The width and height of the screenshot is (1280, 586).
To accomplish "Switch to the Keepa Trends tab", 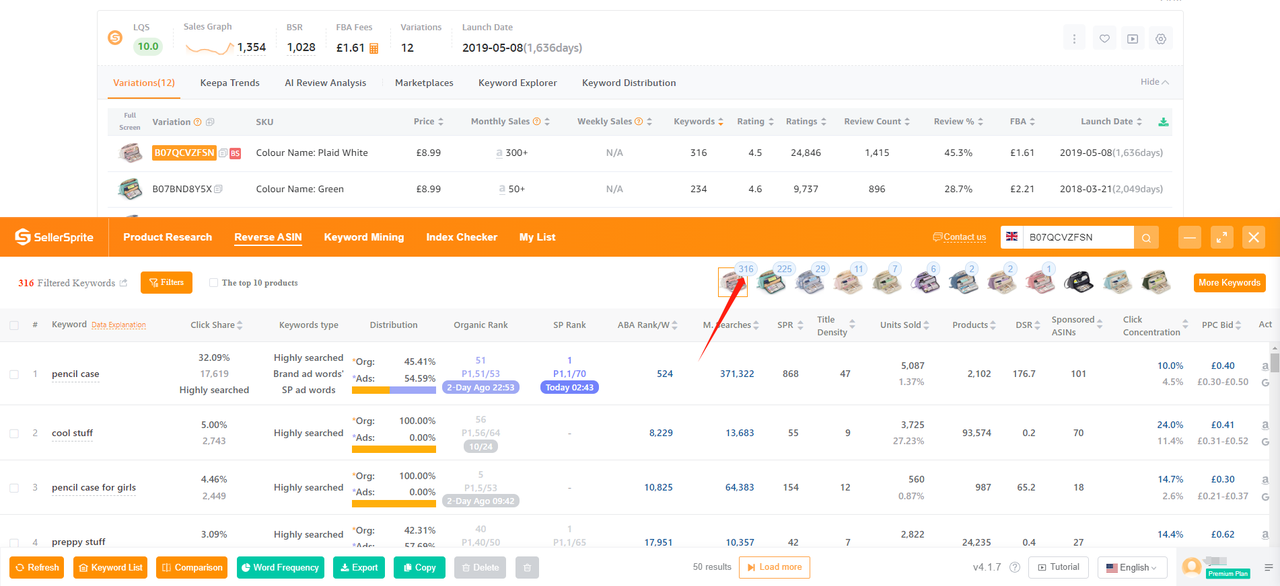I will [x=230, y=83].
